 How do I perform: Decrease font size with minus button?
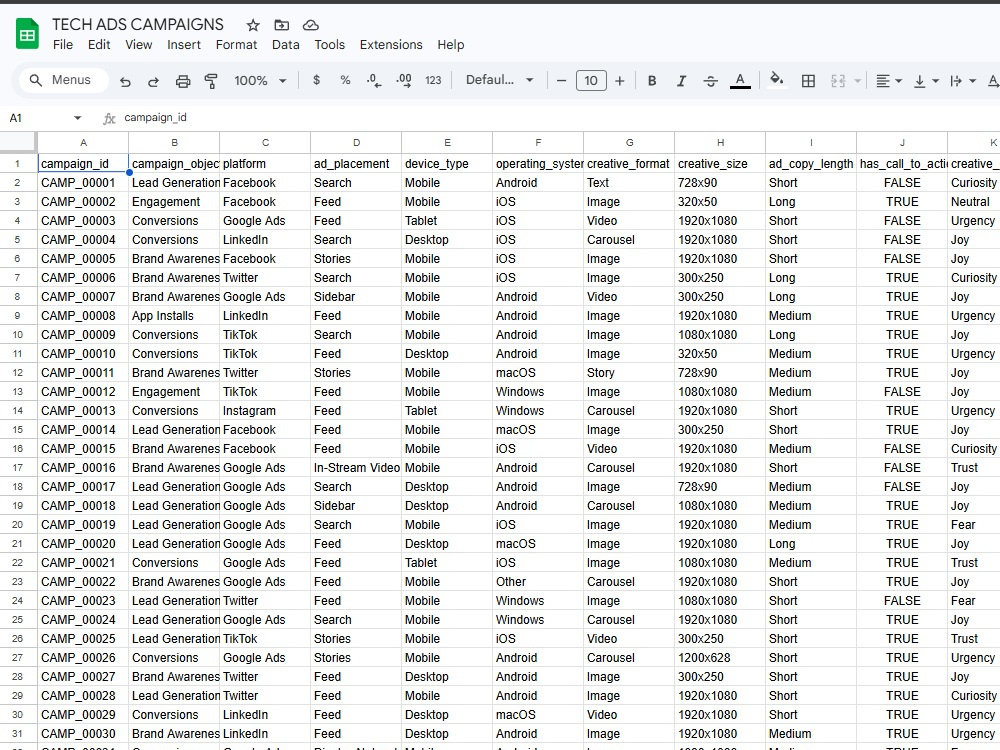coord(561,81)
